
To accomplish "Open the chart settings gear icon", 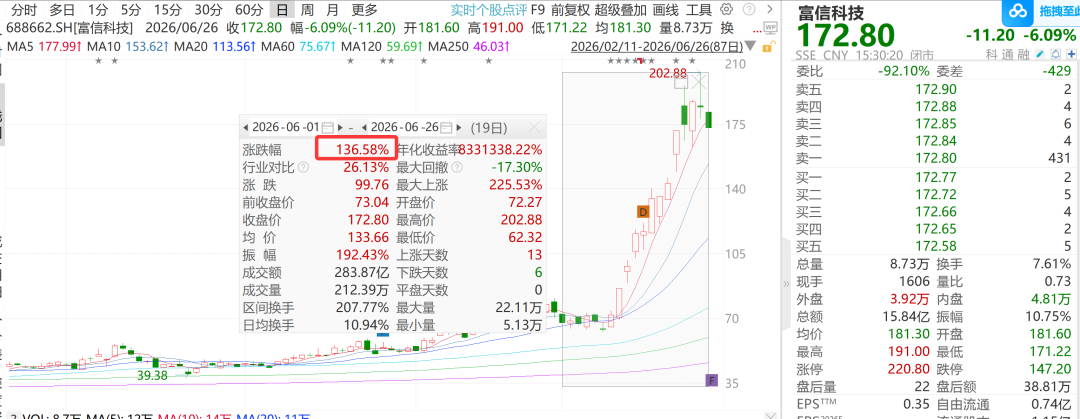I will [725, 10].
